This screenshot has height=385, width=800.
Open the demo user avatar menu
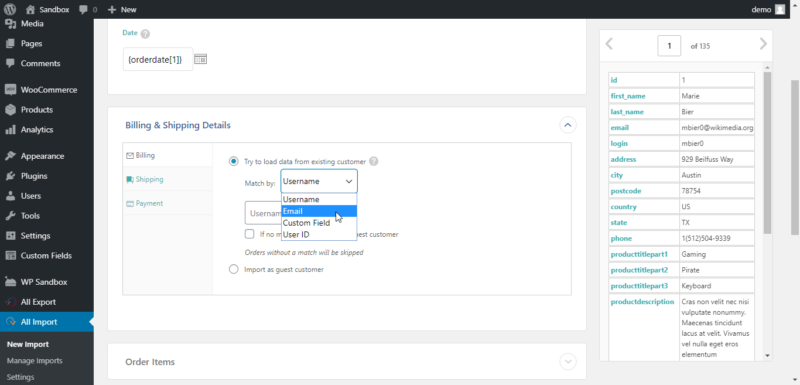(x=780, y=9)
